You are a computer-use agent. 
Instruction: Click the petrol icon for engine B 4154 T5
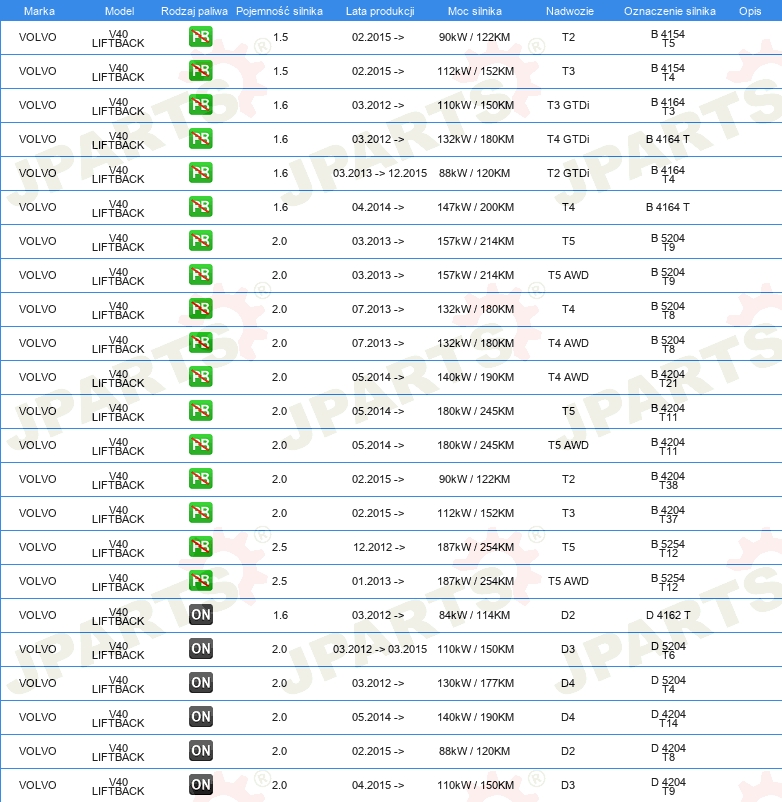(x=200, y=37)
